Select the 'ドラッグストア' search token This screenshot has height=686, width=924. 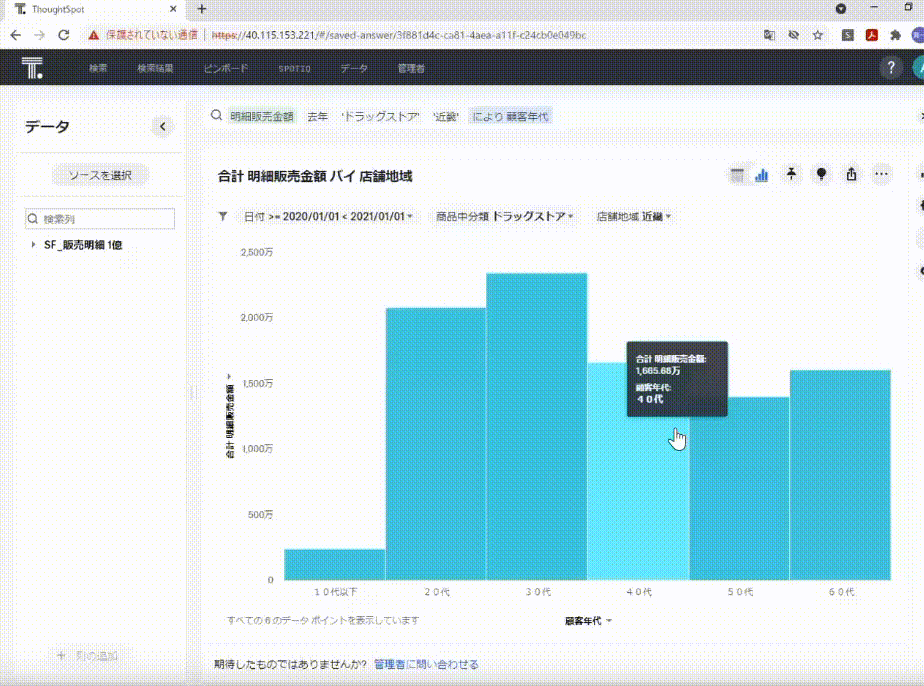point(380,117)
